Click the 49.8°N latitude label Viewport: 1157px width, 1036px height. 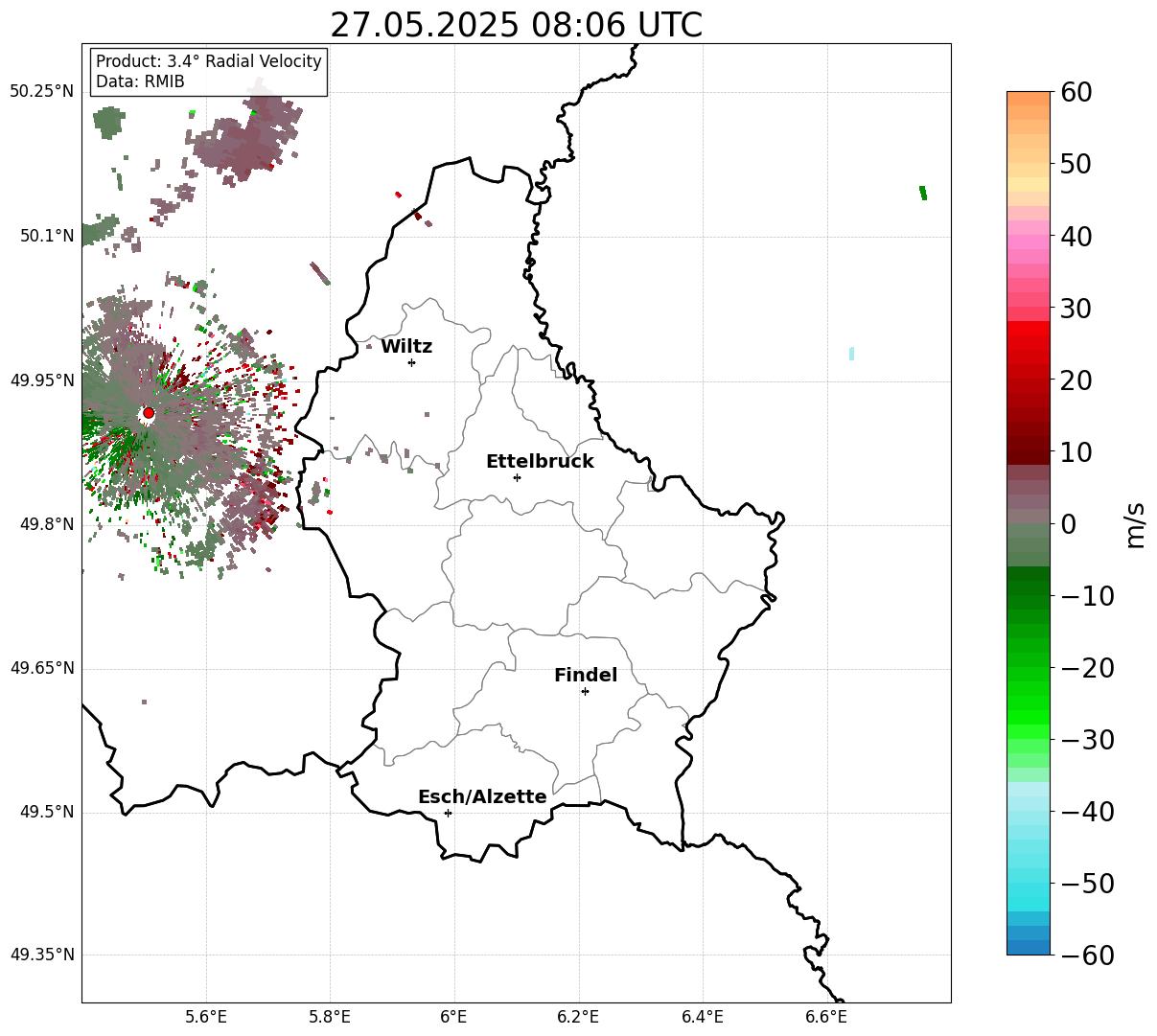point(47,524)
